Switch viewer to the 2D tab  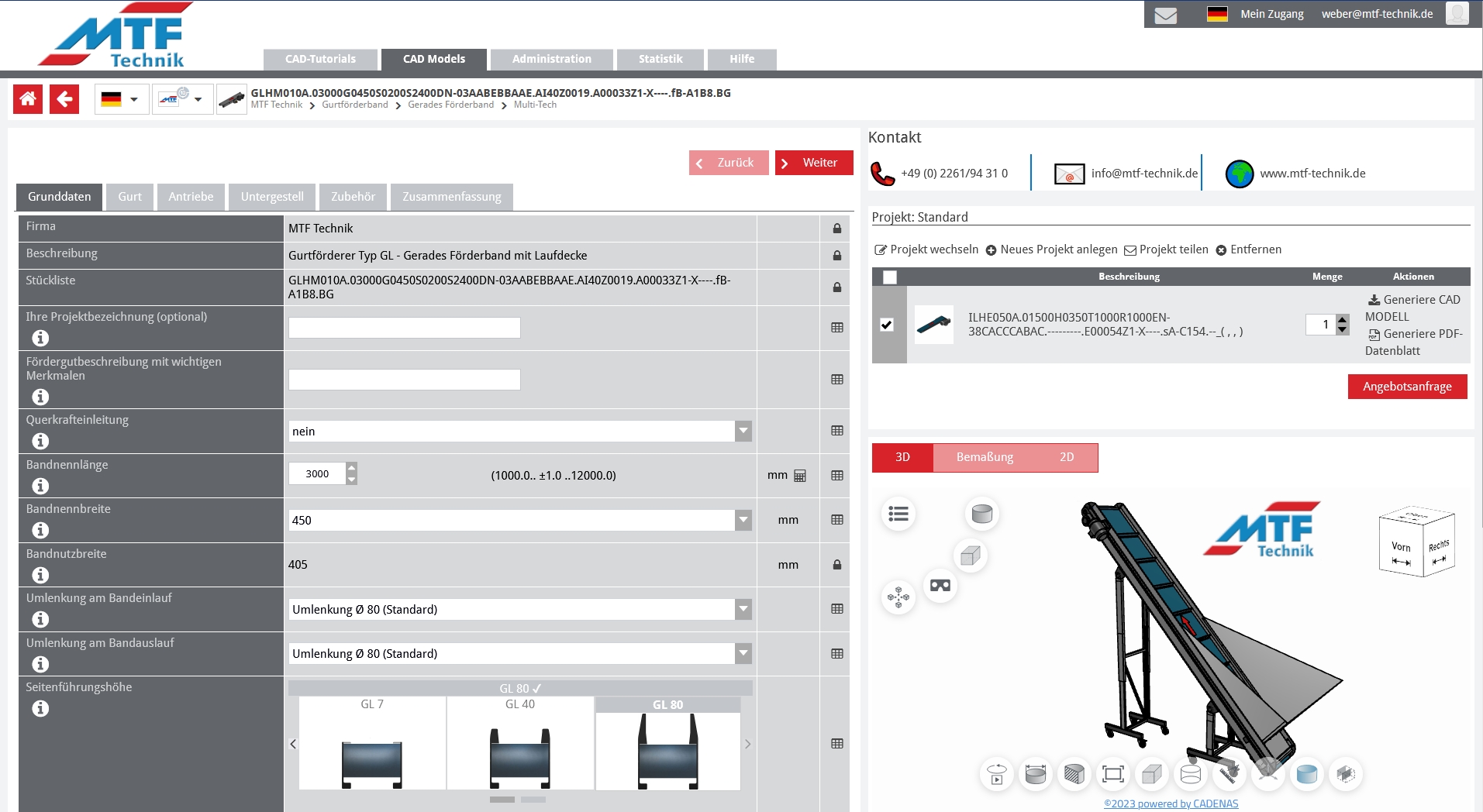point(1067,457)
